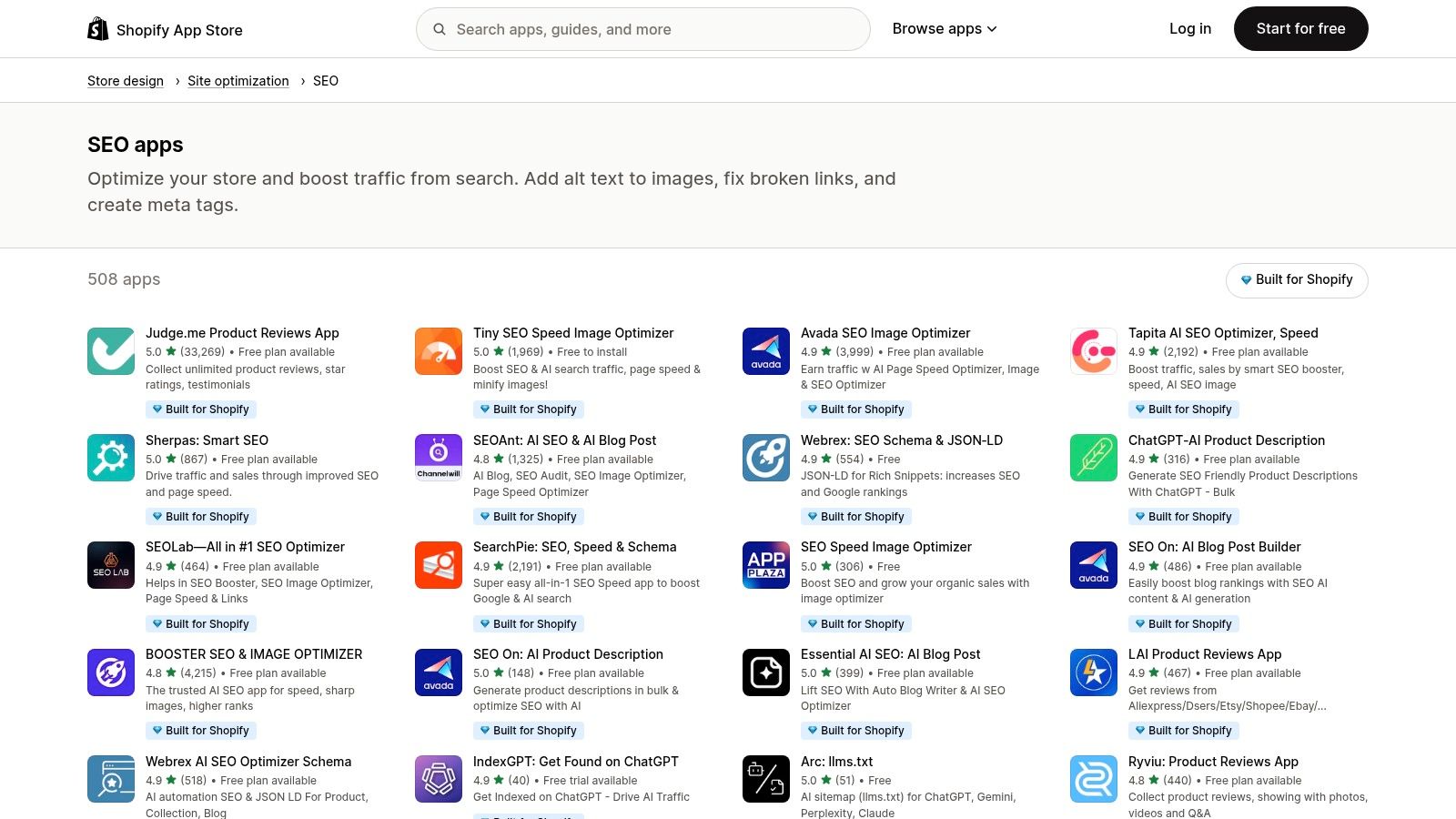This screenshot has height=819, width=1456.
Task: Open the Tapita AI SEO Optimizer icon
Action: (x=1093, y=350)
